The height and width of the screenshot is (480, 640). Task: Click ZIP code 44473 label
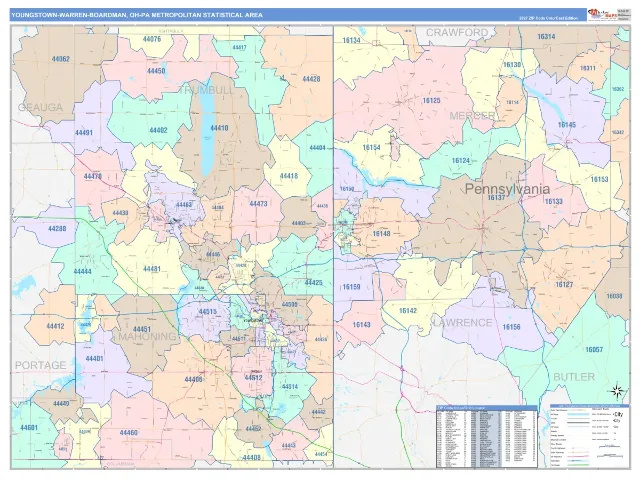258,204
